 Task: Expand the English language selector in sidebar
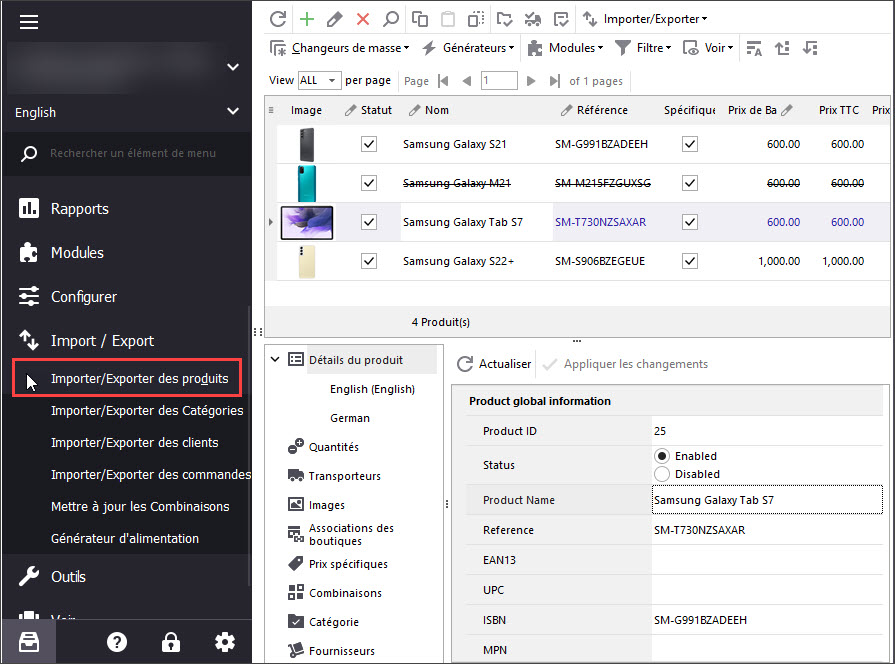[127, 112]
